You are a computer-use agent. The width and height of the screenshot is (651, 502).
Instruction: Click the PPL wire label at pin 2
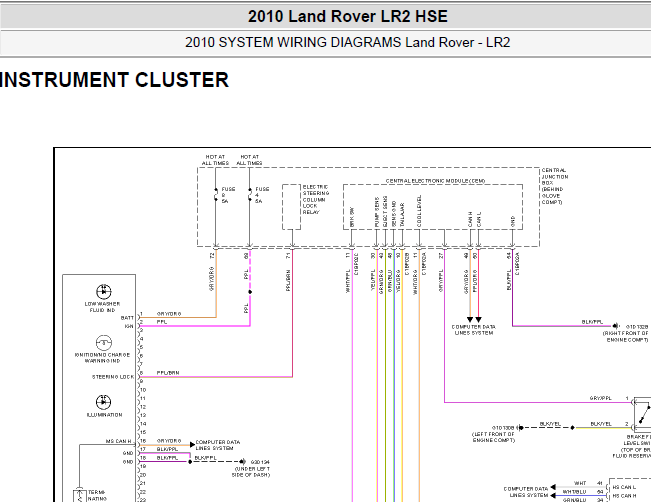(162, 322)
